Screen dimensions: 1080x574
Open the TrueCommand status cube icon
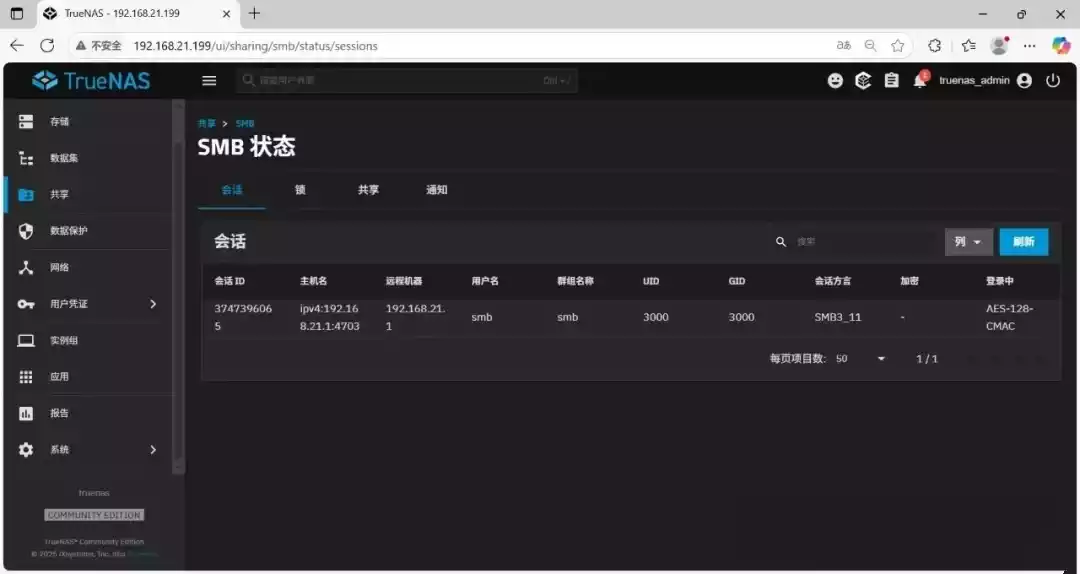(863, 81)
